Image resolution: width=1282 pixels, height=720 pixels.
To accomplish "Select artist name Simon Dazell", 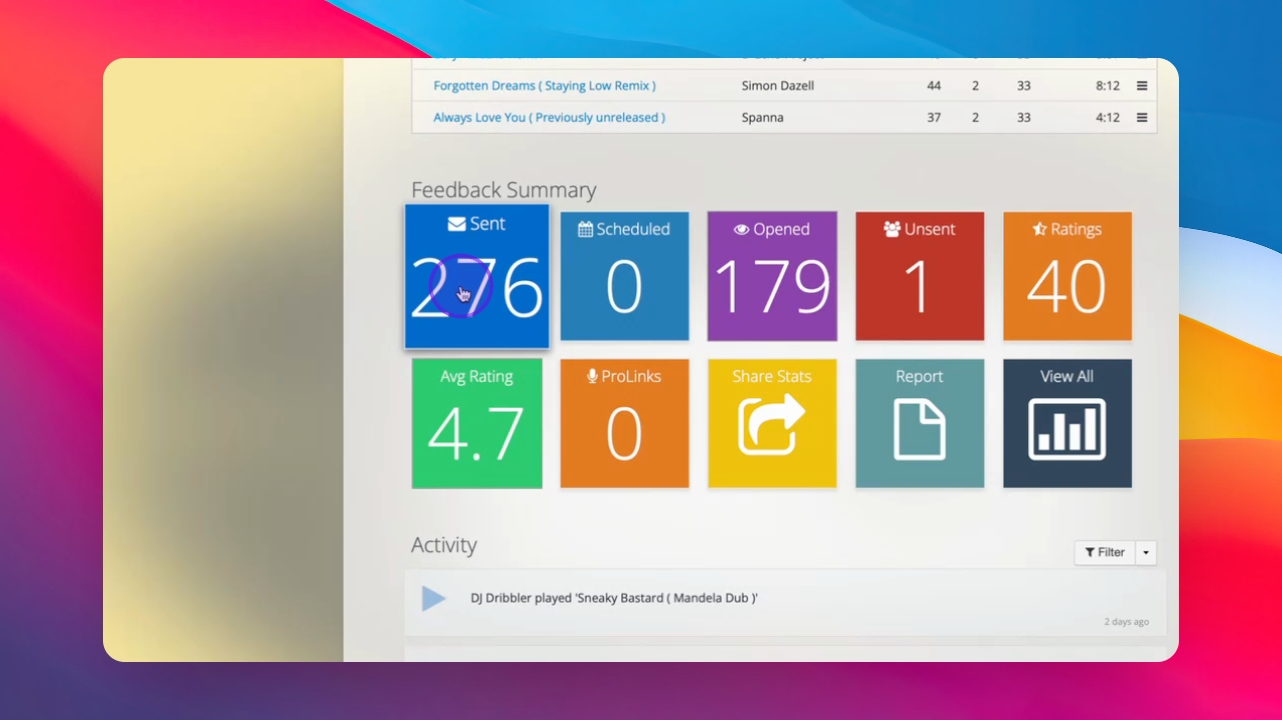I will pos(778,86).
